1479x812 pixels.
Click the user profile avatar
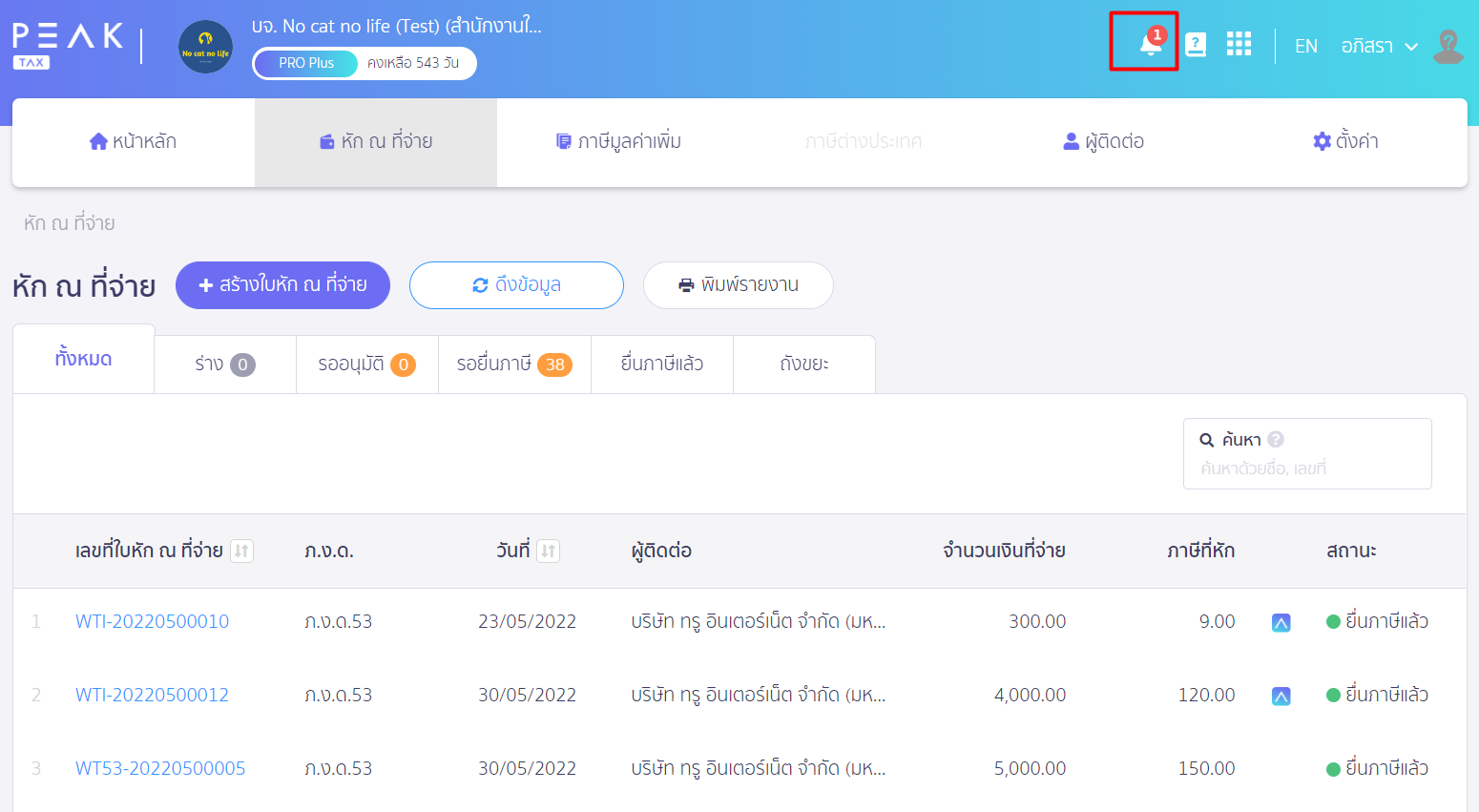(1448, 46)
